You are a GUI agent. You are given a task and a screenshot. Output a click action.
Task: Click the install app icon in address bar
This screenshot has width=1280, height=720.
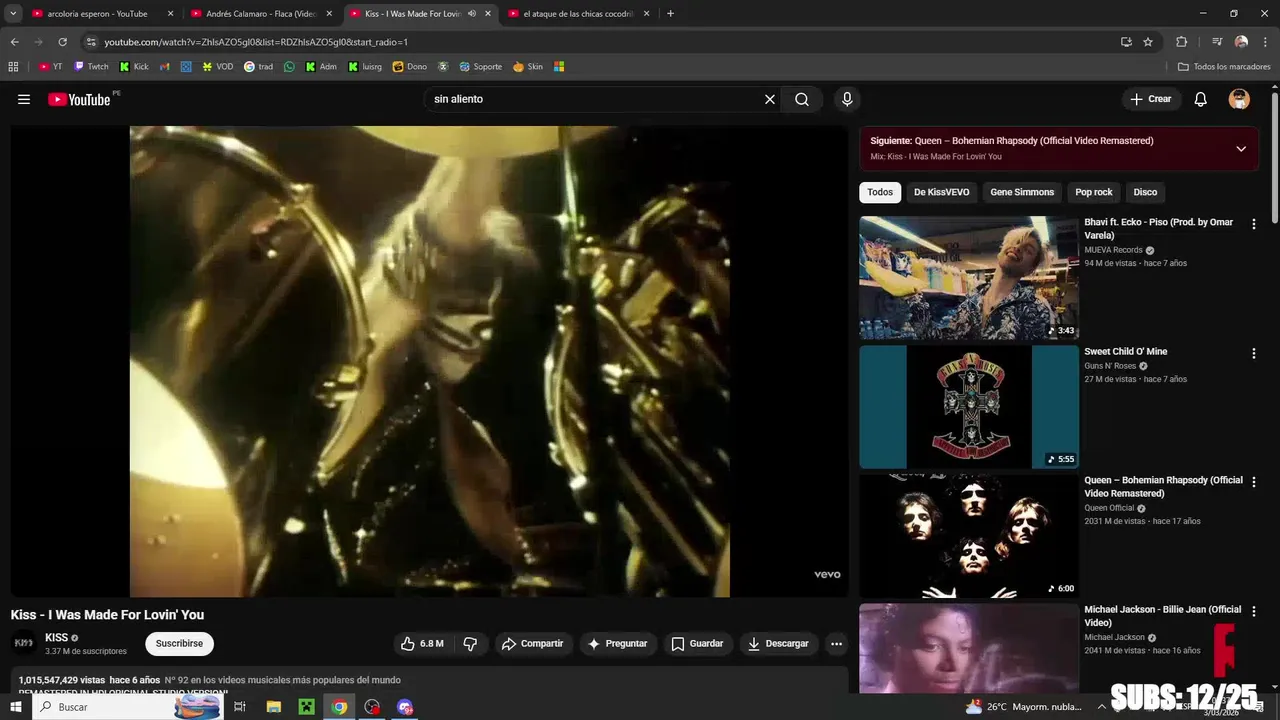tap(1126, 42)
